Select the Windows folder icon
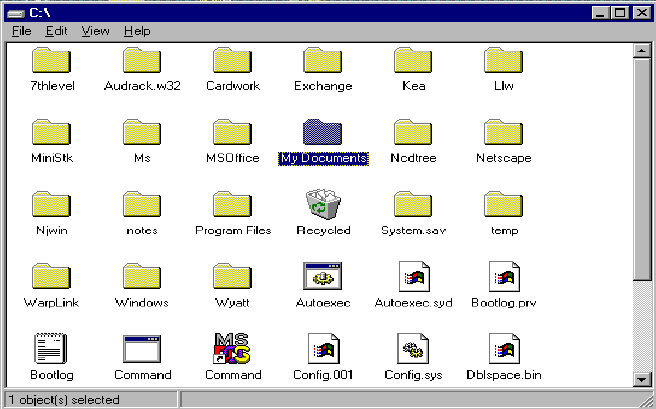Image resolution: width=656 pixels, height=409 pixels. click(142, 276)
